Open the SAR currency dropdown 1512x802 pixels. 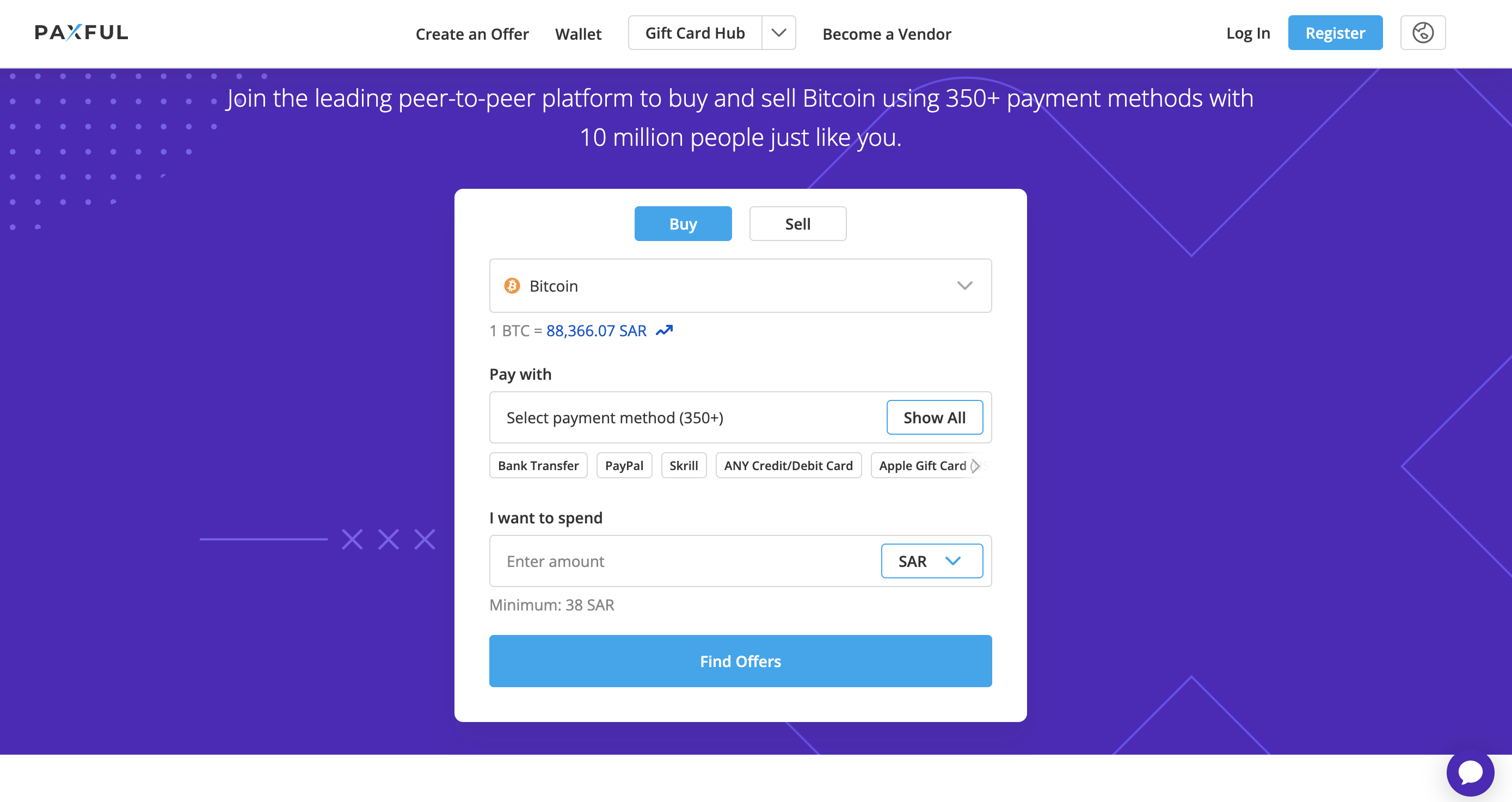tap(931, 561)
